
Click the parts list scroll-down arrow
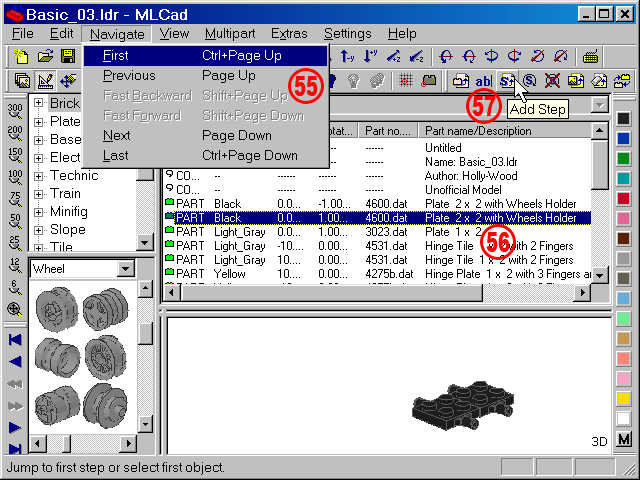[x=599, y=276]
